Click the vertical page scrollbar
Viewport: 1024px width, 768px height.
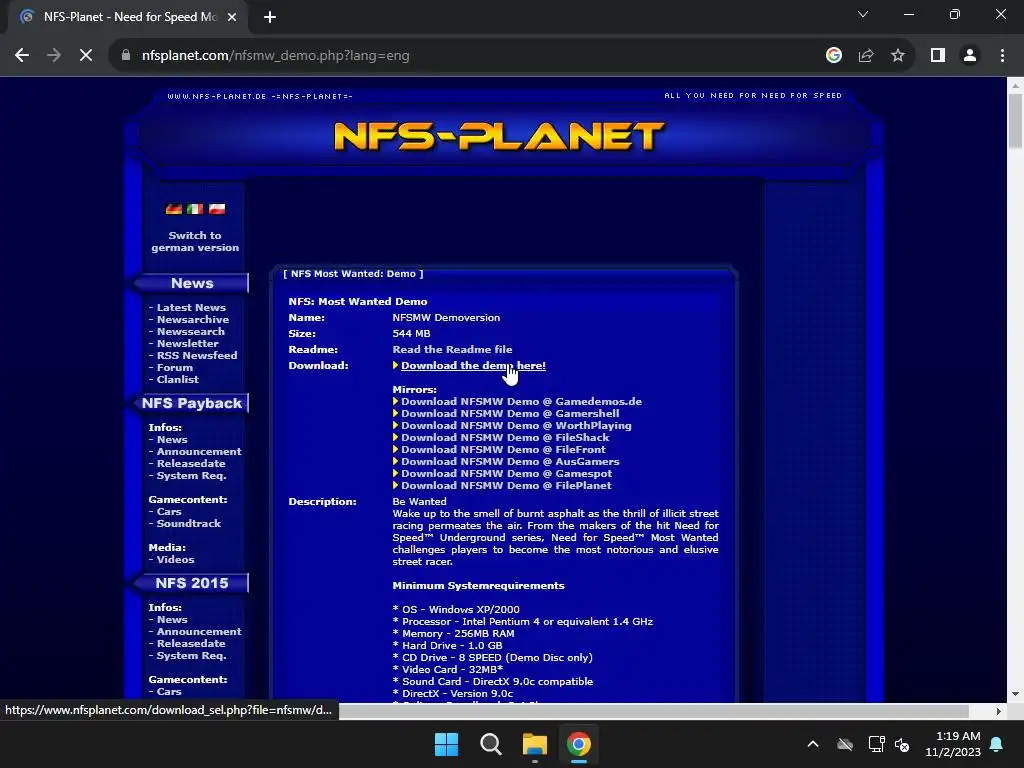click(x=1015, y=121)
